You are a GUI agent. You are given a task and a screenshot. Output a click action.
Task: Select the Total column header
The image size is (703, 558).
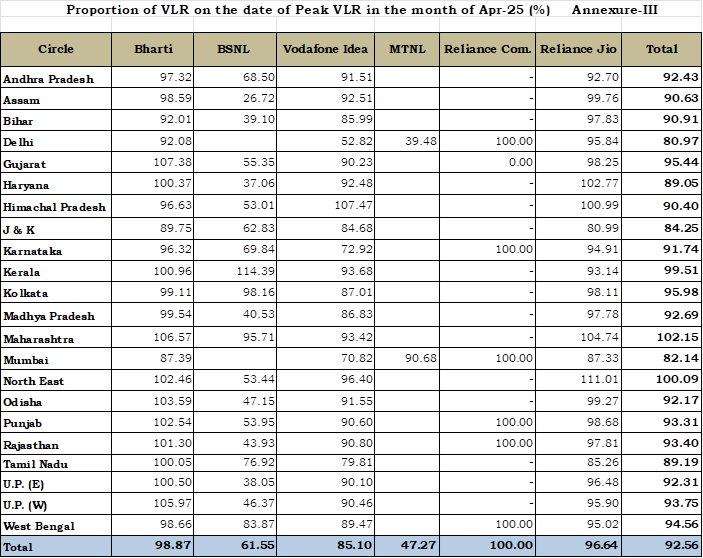coord(661,49)
